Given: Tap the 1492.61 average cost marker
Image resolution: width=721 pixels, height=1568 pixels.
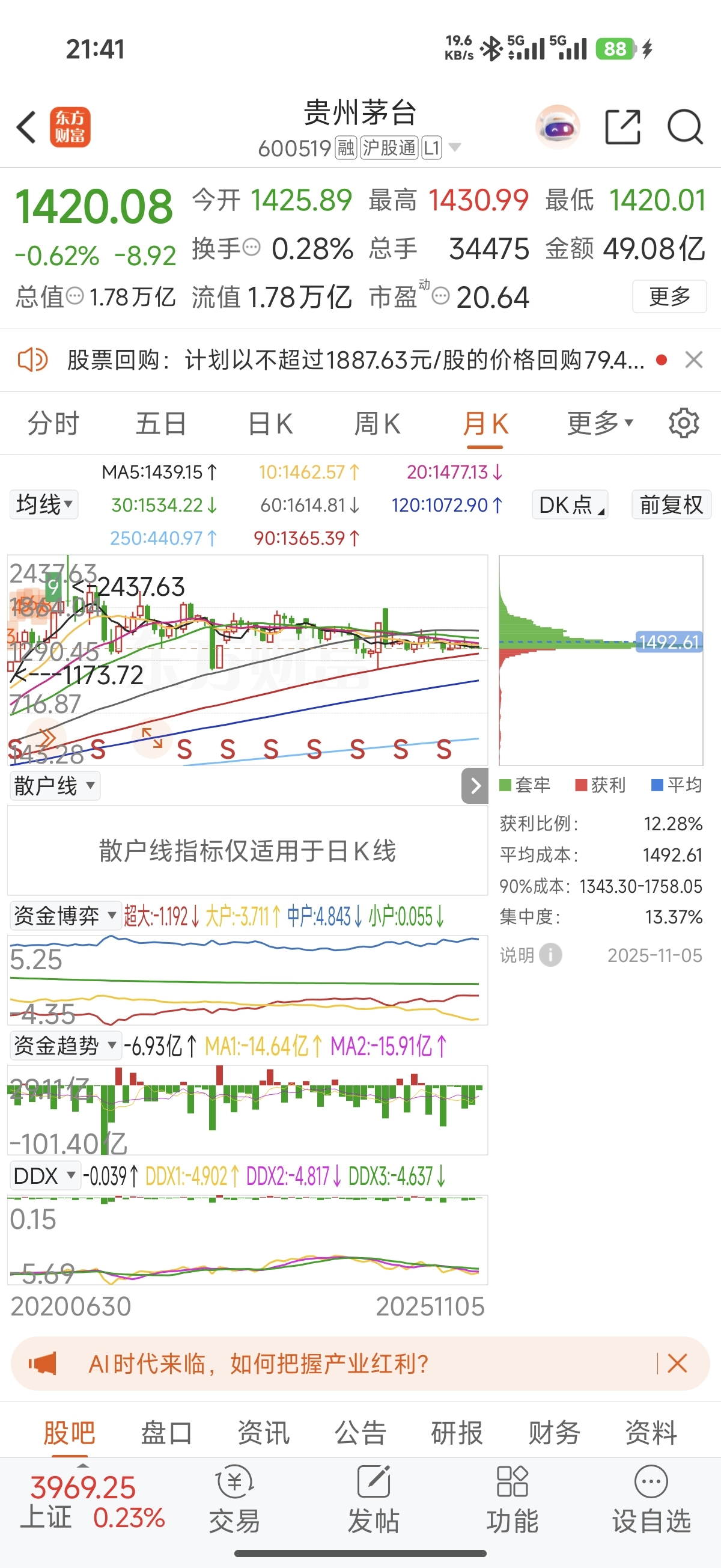Looking at the screenshot, I should point(669,642).
